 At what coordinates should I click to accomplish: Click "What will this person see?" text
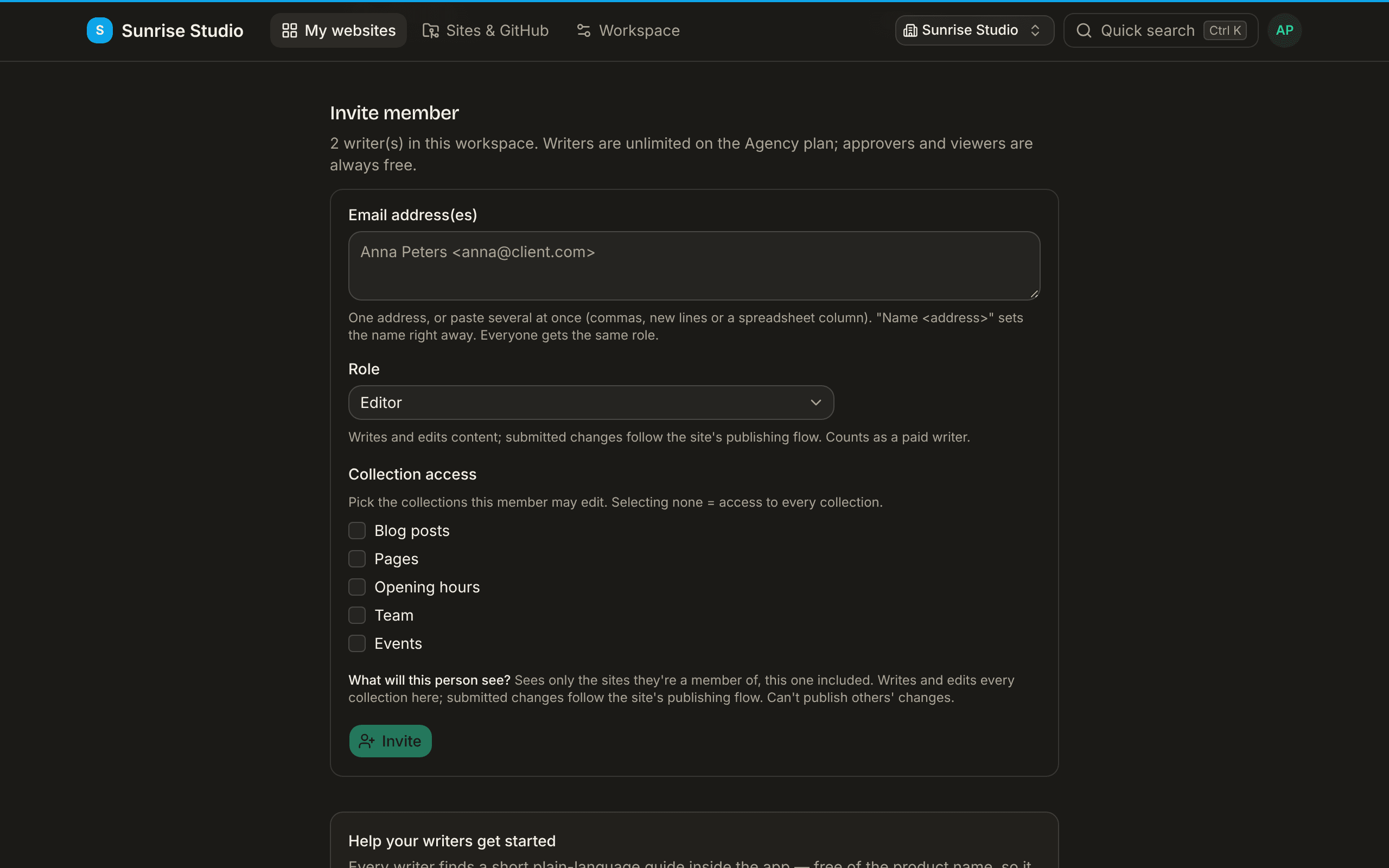click(x=429, y=680)
